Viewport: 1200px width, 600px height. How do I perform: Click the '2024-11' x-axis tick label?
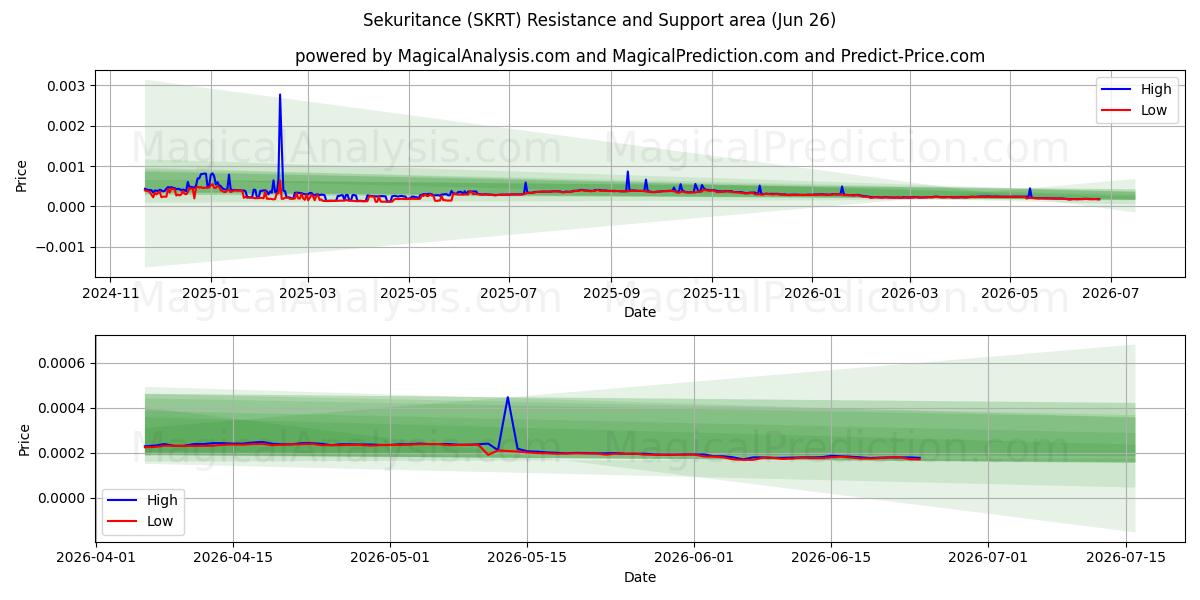110,293
